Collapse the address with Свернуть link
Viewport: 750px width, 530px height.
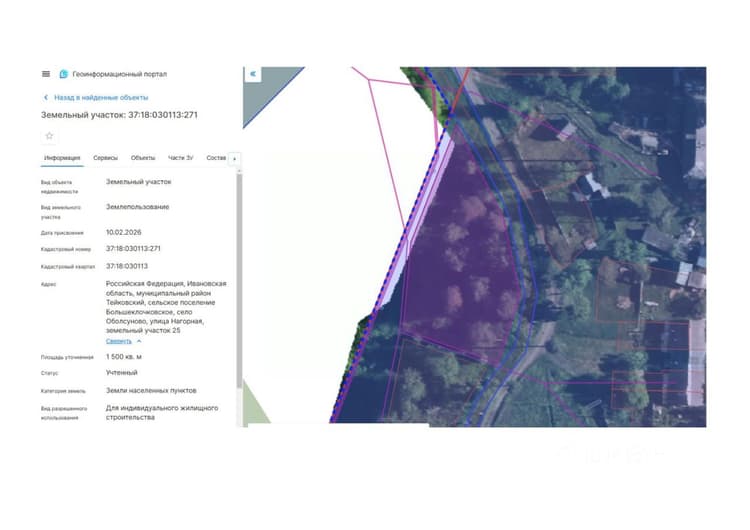[119, 341]
